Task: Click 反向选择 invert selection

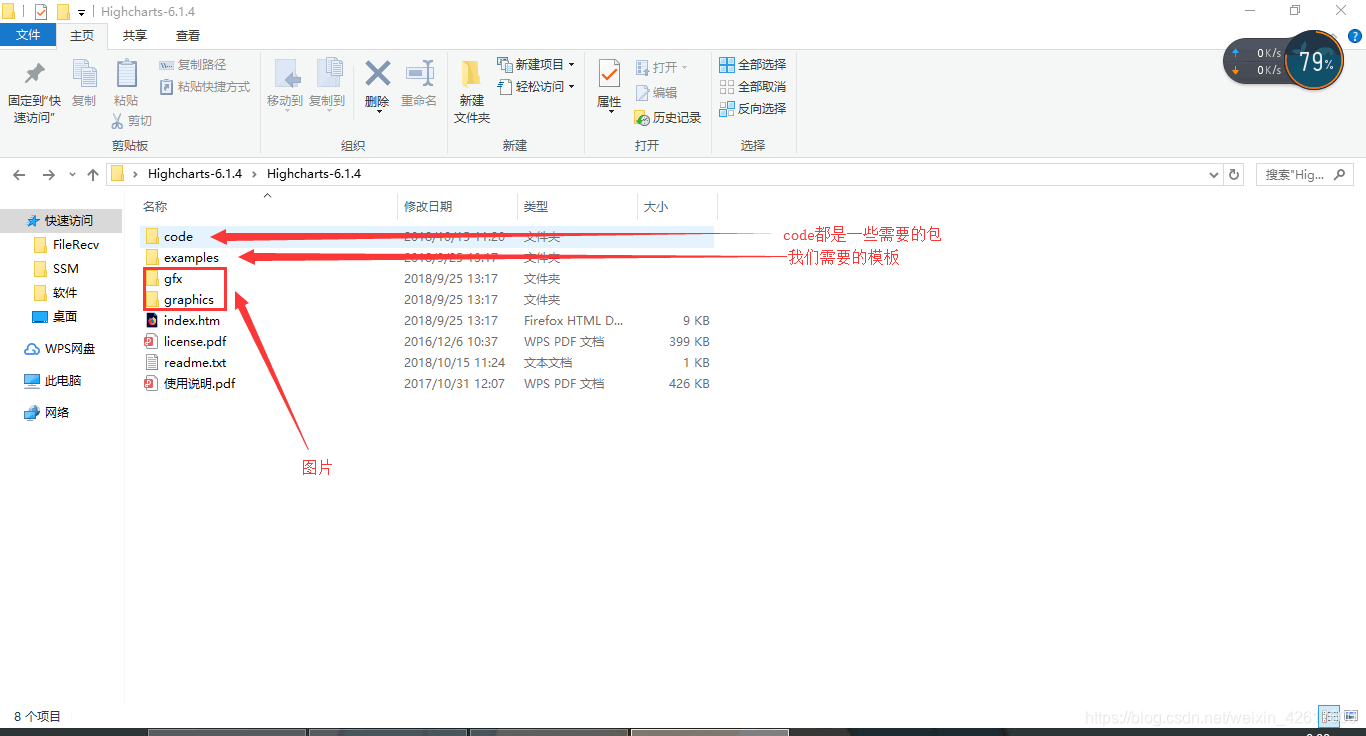Action: click(x=753, y=108)
